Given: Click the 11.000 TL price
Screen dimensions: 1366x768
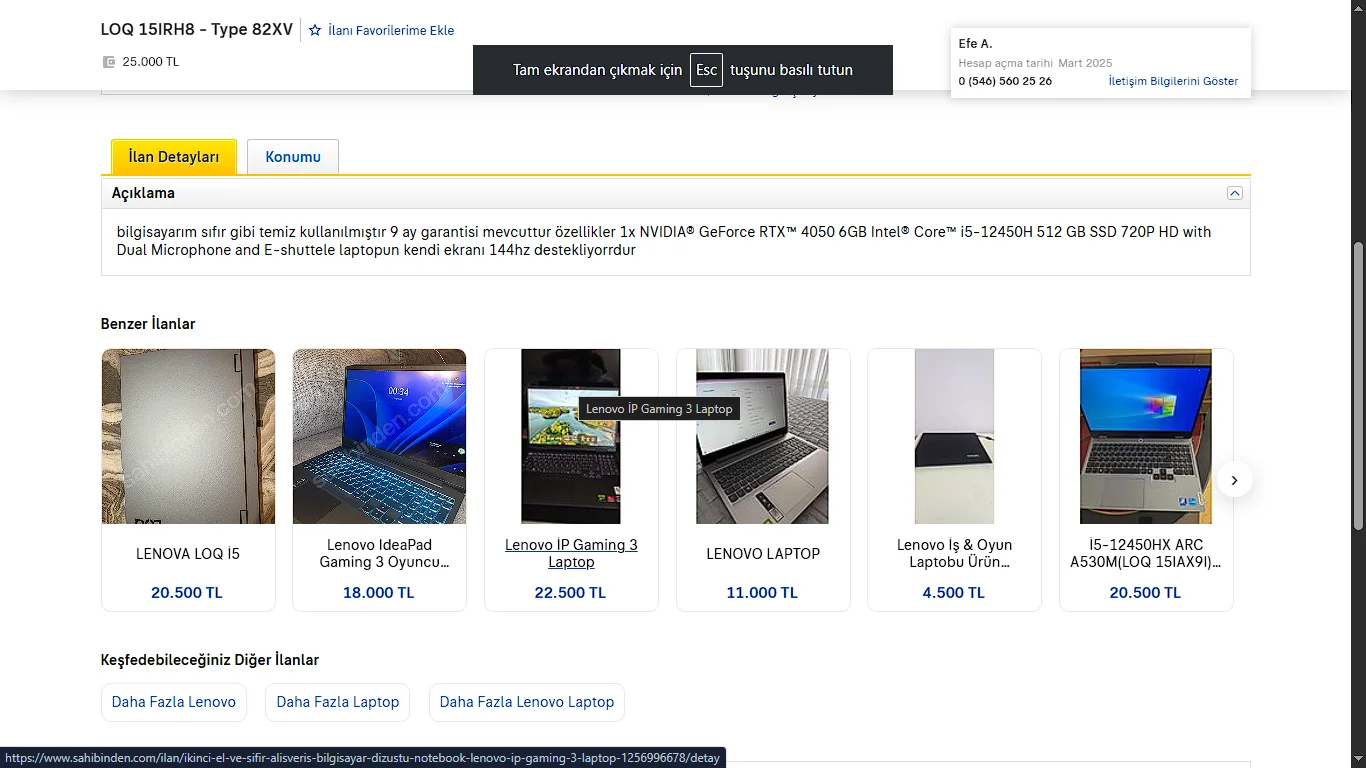Looking at the screenshot, I should click(763, 593).
